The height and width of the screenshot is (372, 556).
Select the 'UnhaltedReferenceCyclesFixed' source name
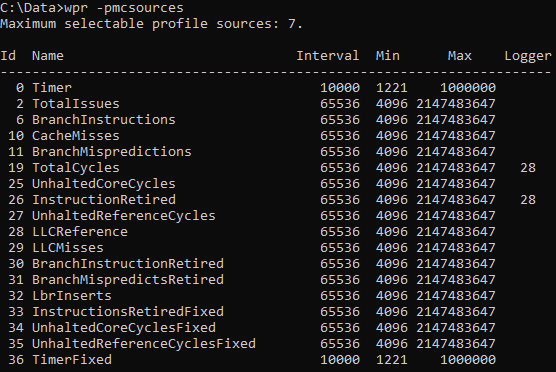[144, 343]
